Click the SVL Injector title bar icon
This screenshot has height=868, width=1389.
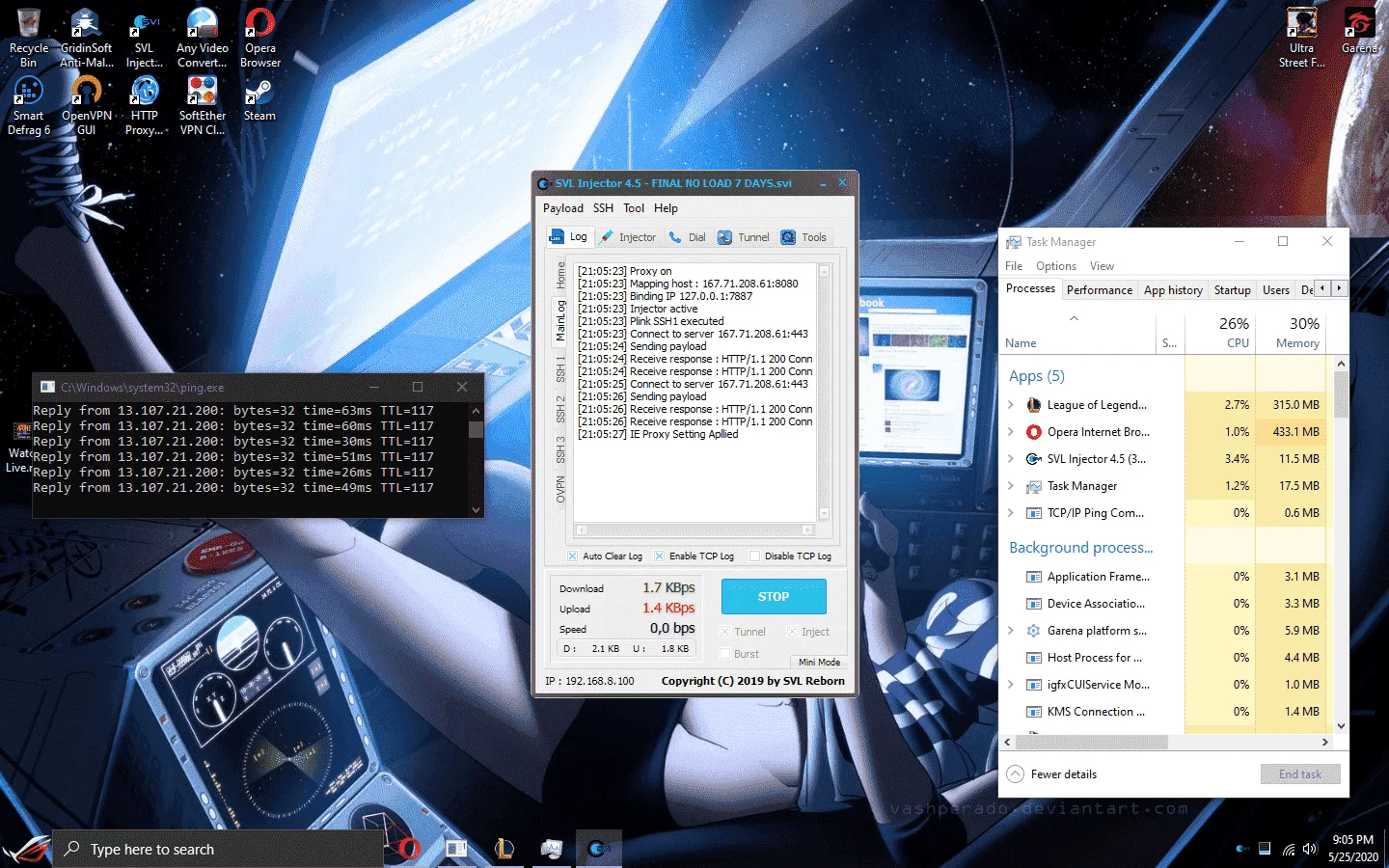(544, 183)
